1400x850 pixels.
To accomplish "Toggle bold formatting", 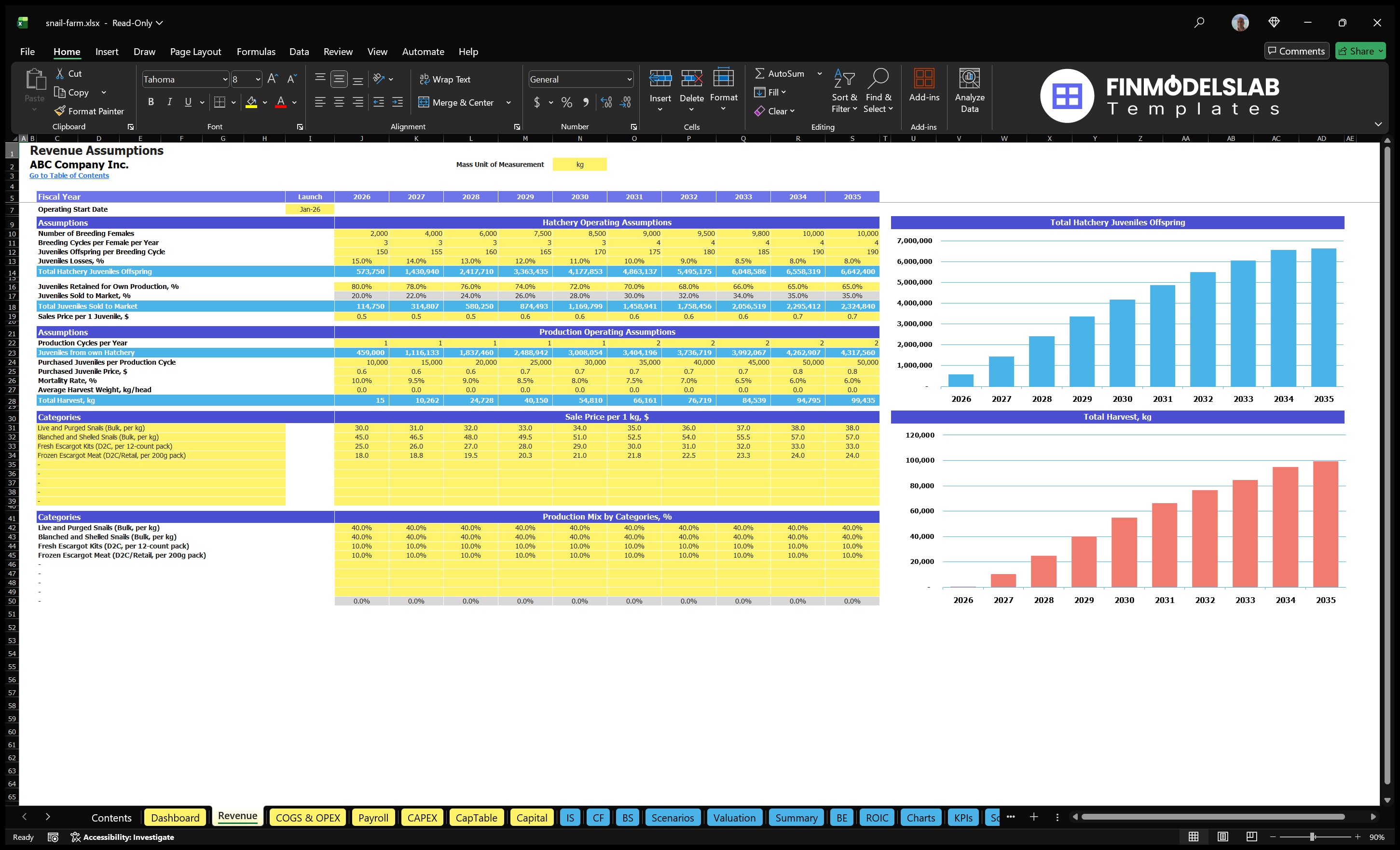I will [151, 102].
